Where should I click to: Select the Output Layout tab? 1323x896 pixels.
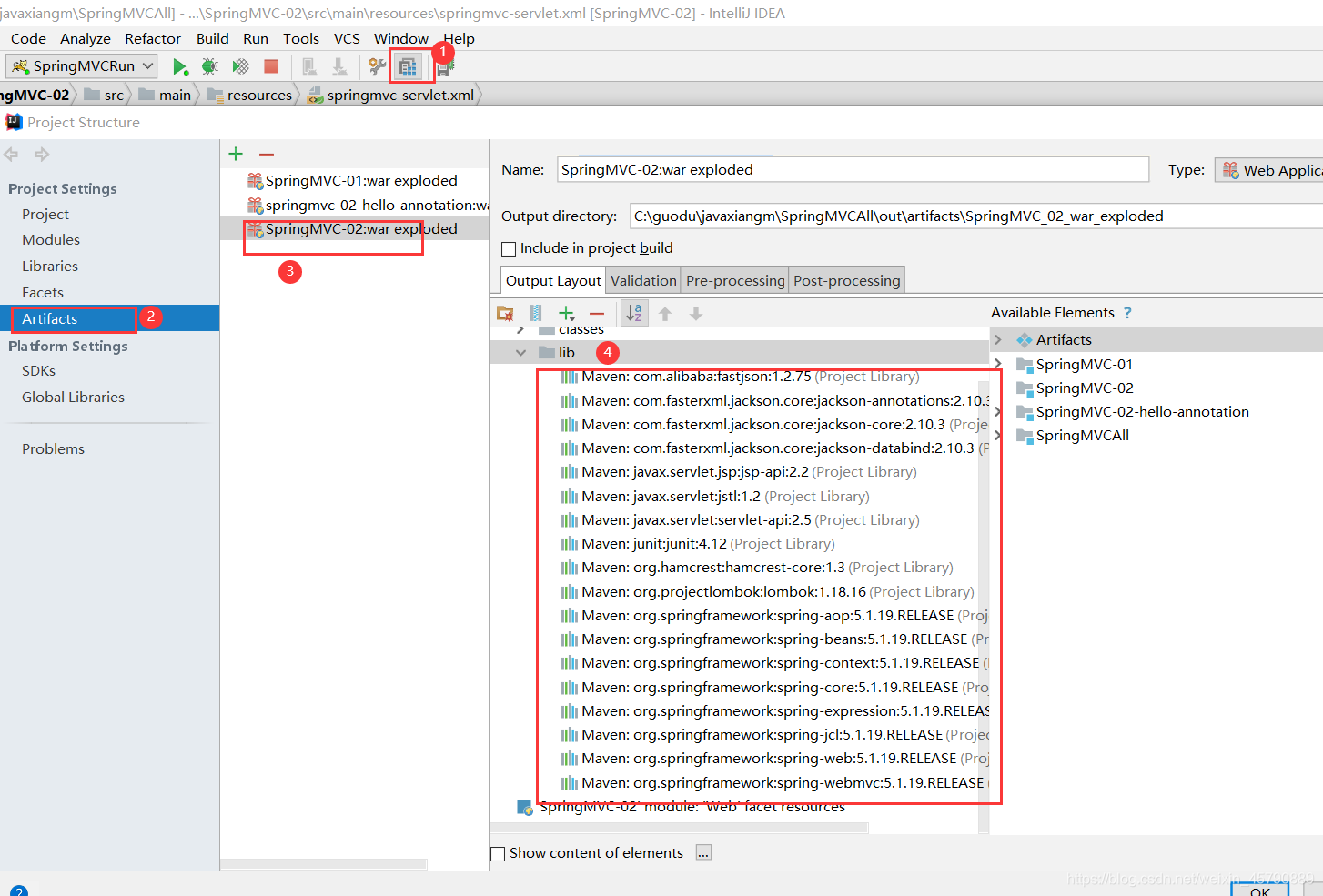553,280
